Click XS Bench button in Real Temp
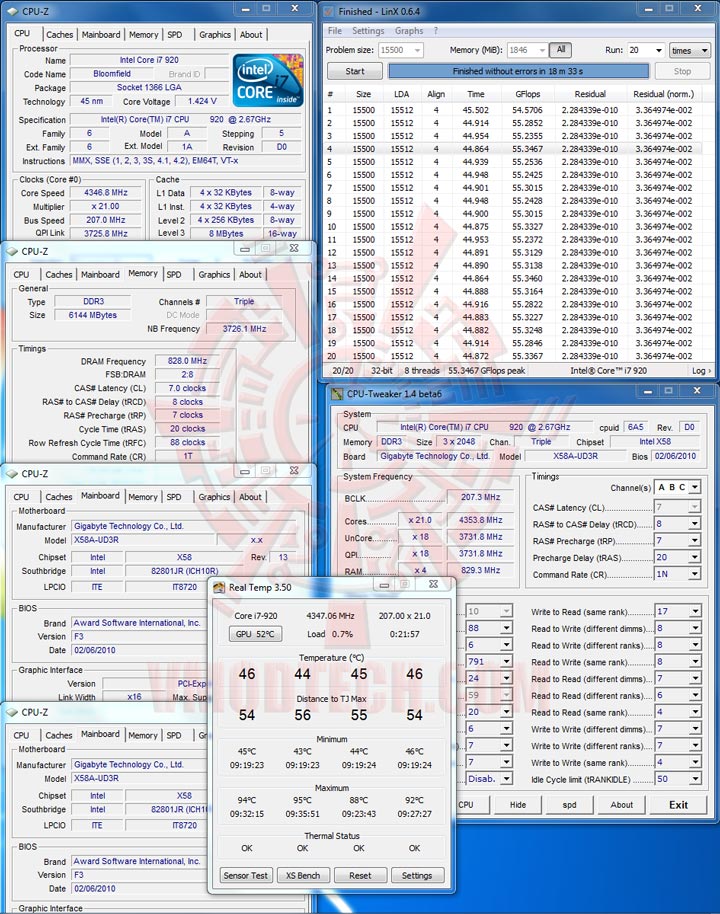The width and height of the screenshot is (720, 914). tap(303, 876)
